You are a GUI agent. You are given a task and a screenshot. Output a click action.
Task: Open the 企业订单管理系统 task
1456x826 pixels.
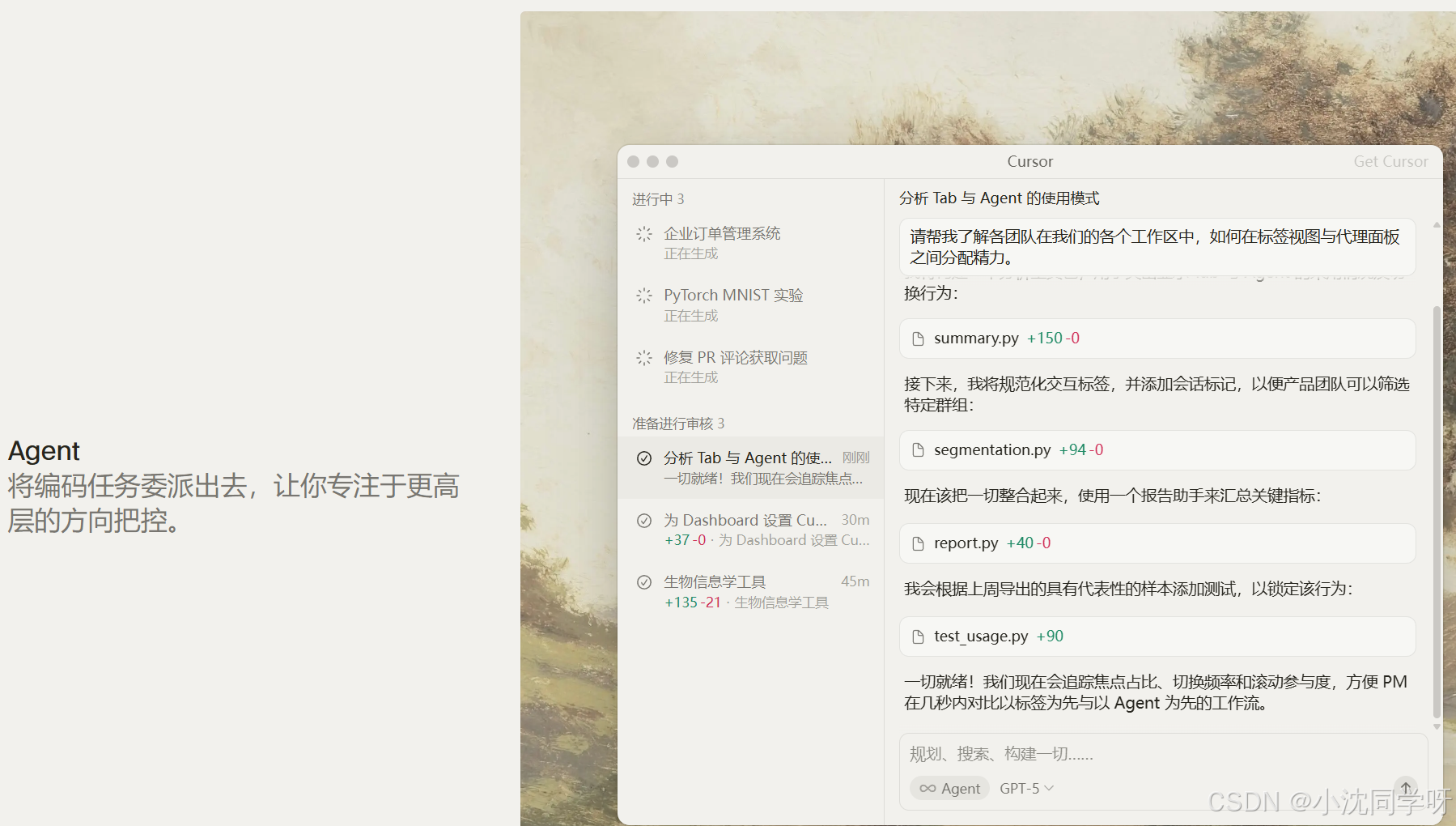(750, 243)
